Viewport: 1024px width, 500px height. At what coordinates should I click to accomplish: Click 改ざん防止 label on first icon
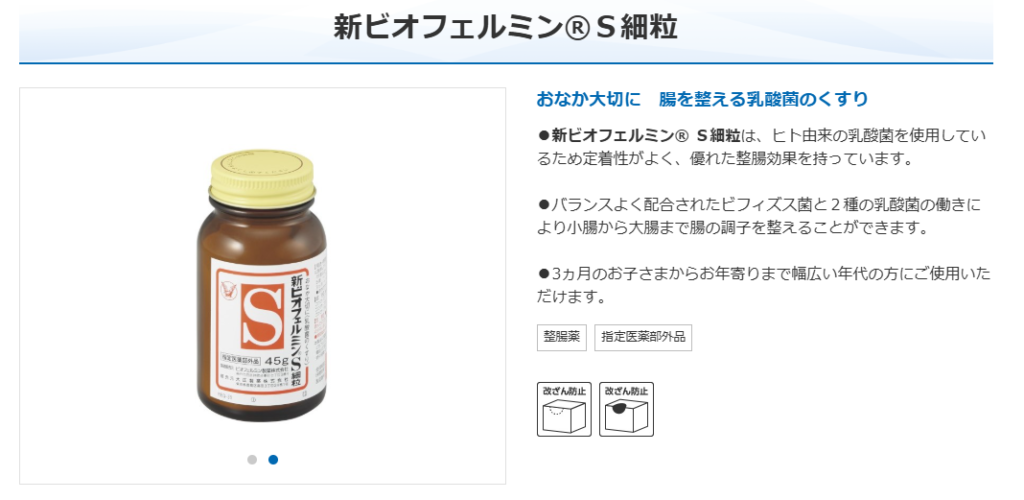(x=564, y=391)
